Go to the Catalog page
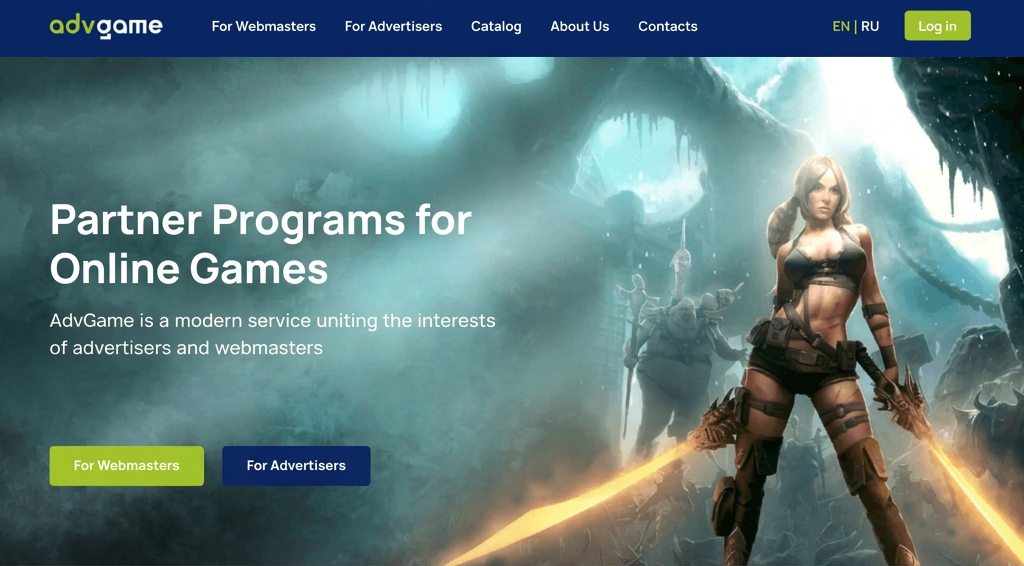This screenshot has height=566, width=1024. [x=496, y=27]
